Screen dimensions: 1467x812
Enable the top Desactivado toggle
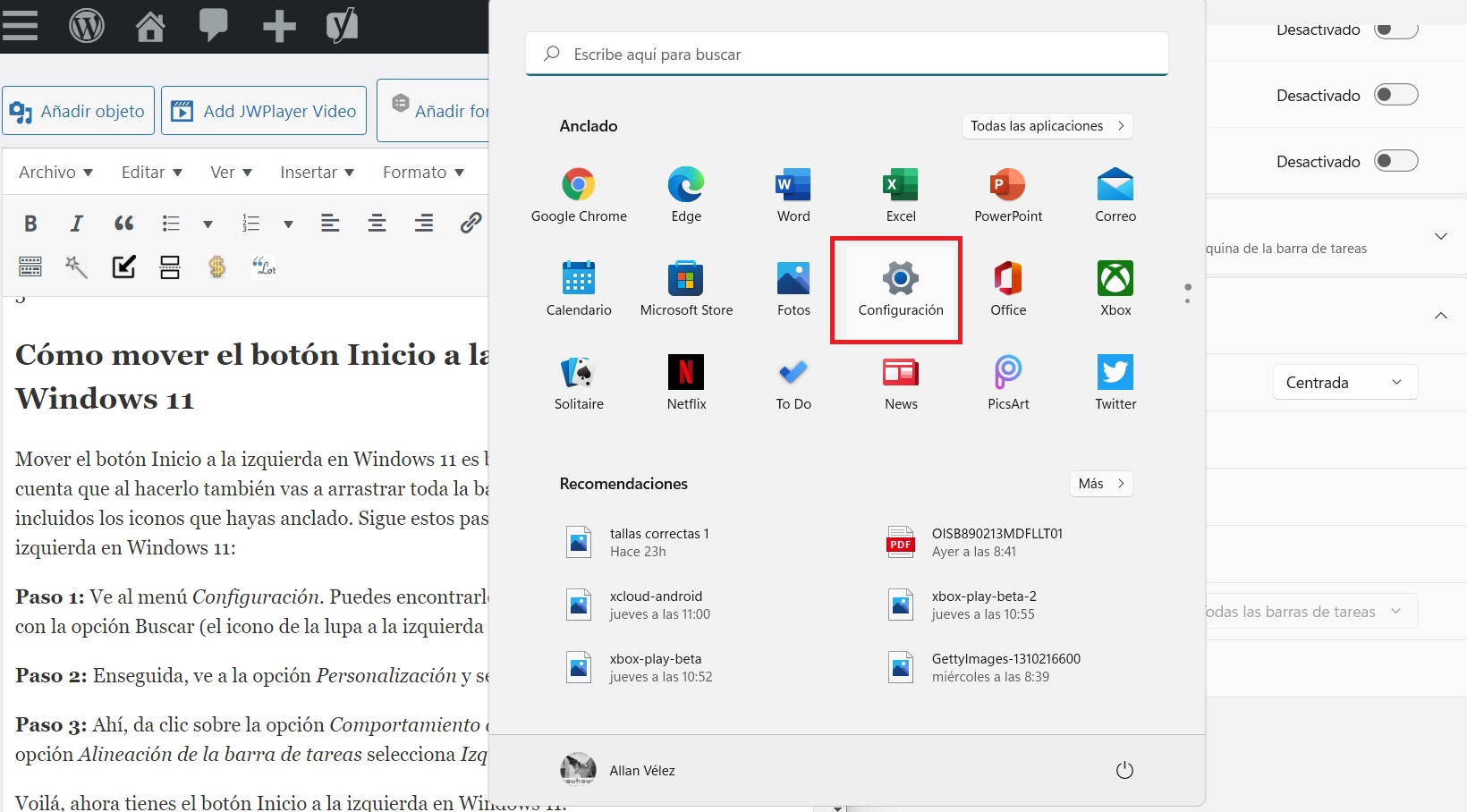tap(1397, 29)
